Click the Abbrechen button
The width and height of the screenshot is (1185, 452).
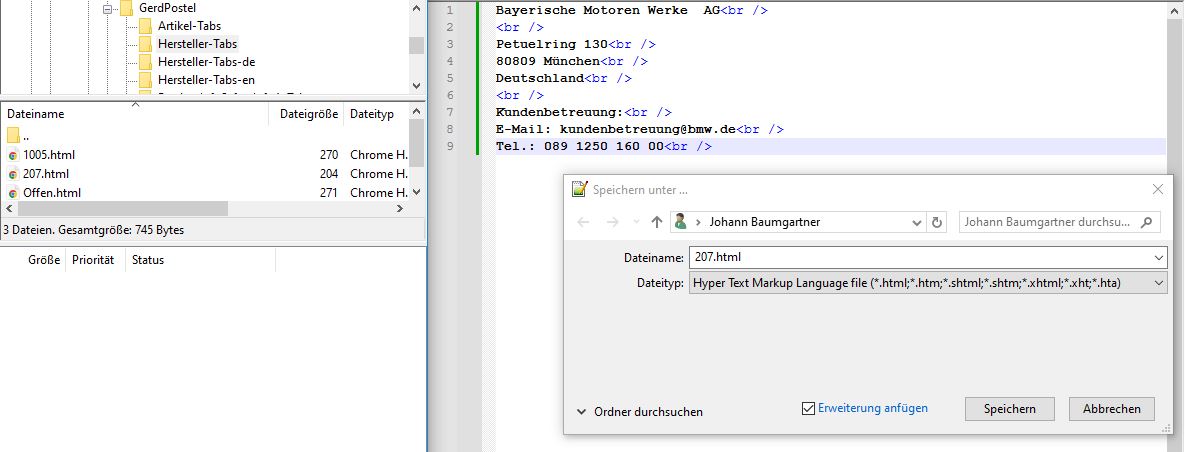point(1112,409)
